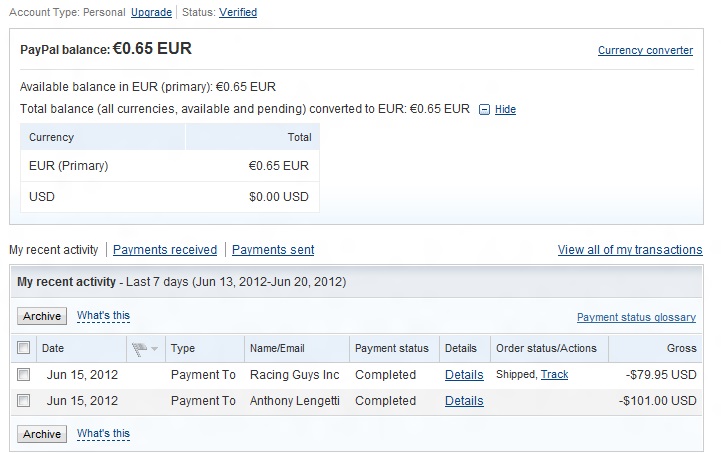
Task: View all of my transactions
Action: coord(630,250)
